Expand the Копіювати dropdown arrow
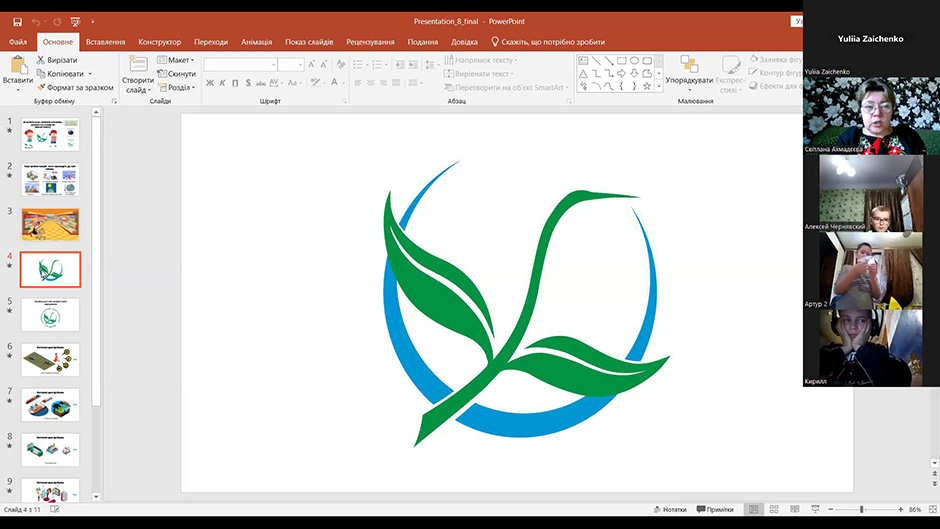Viewport: 940px width, 529px height. [x=91, y=74]
